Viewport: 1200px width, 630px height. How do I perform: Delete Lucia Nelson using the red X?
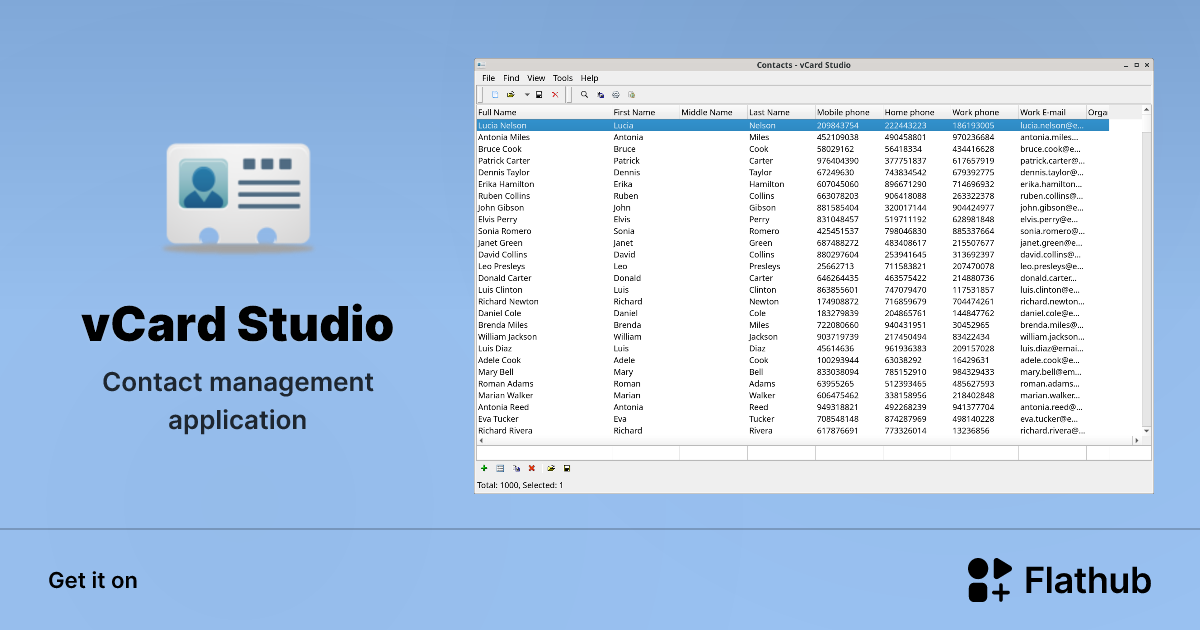tap(530, 468)
